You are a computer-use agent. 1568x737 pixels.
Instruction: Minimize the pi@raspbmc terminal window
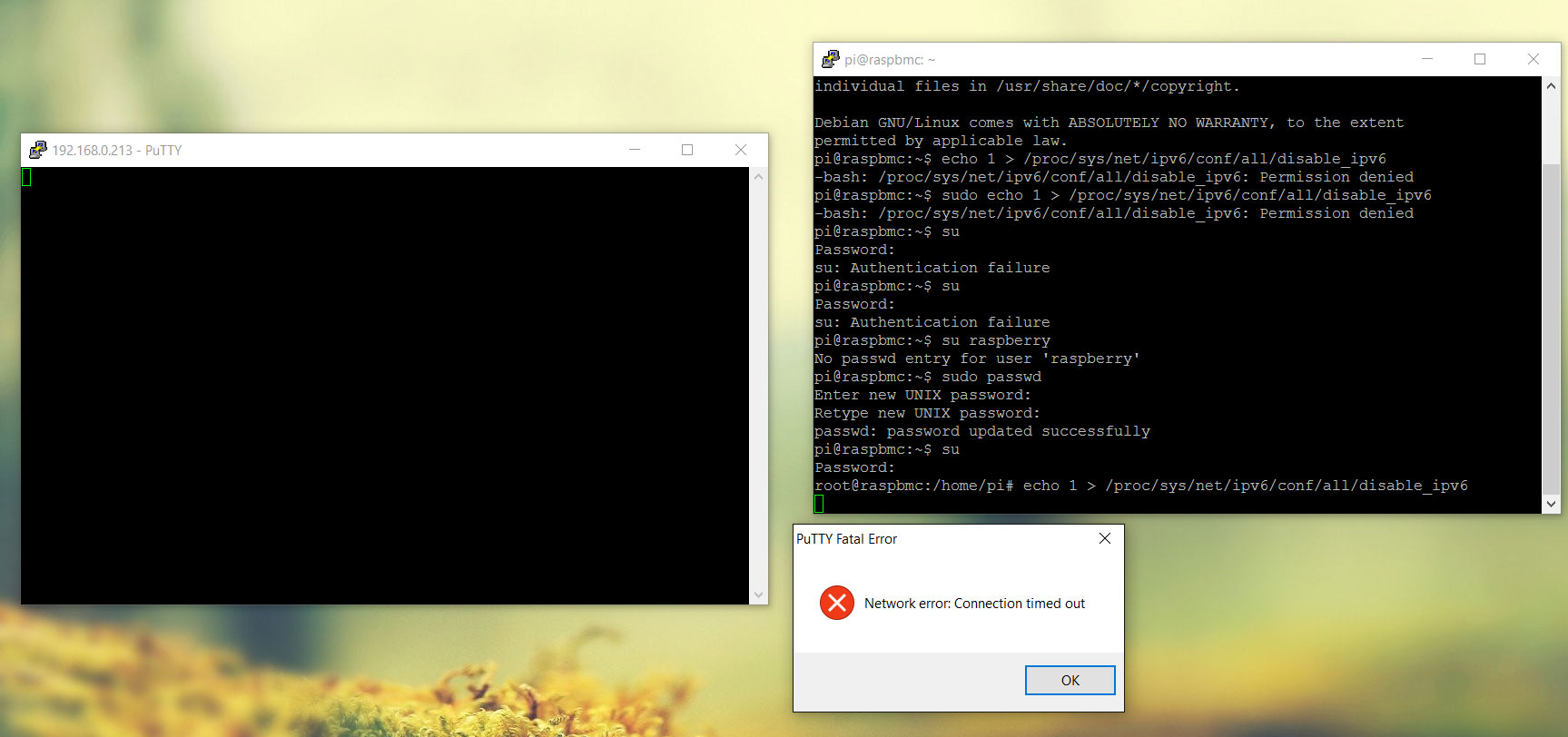click(1427, 59)
